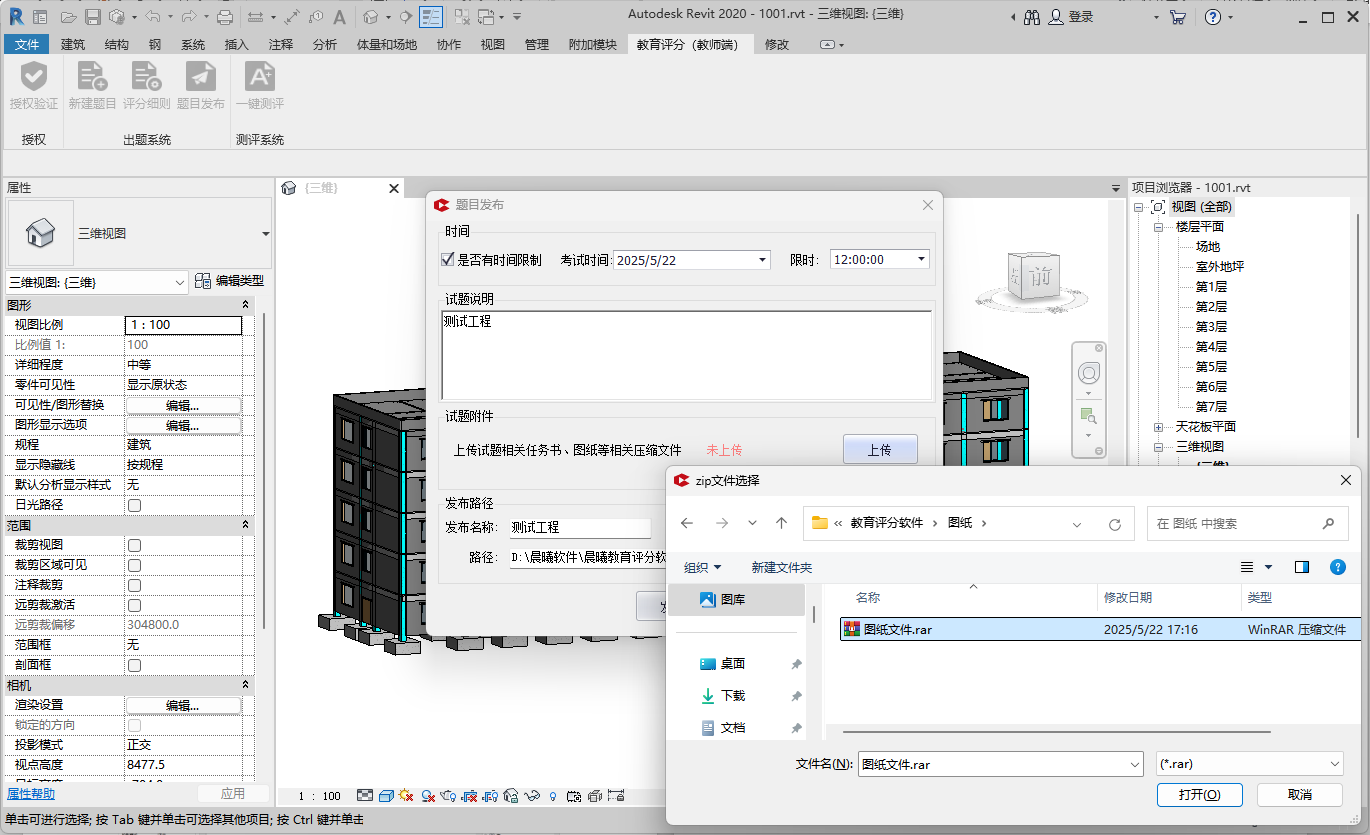
Task: Click Temporary Hide/Isolate glasses icon
Action: click(532, 796)
